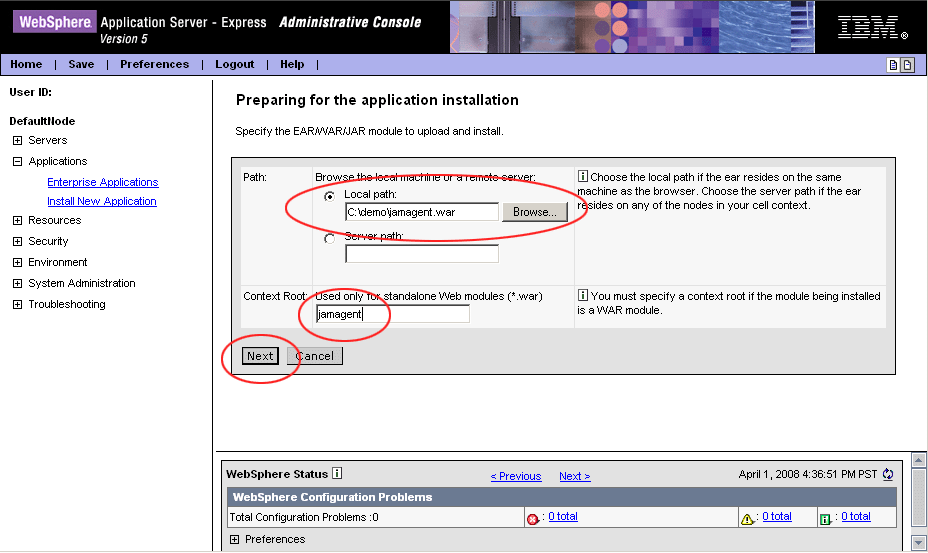Expand the Servers tree node

(18, 140)
